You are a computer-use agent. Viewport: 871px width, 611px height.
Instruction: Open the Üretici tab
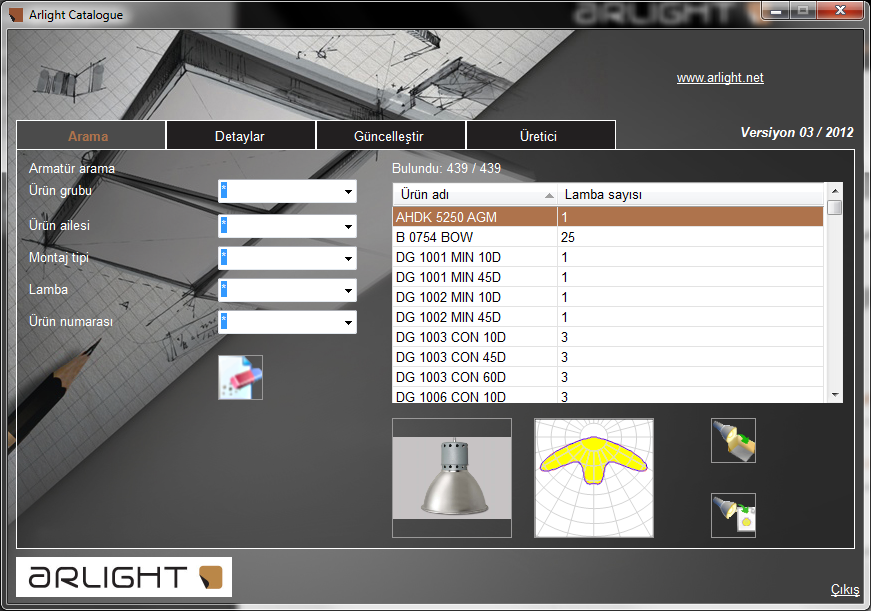(541, 136)
